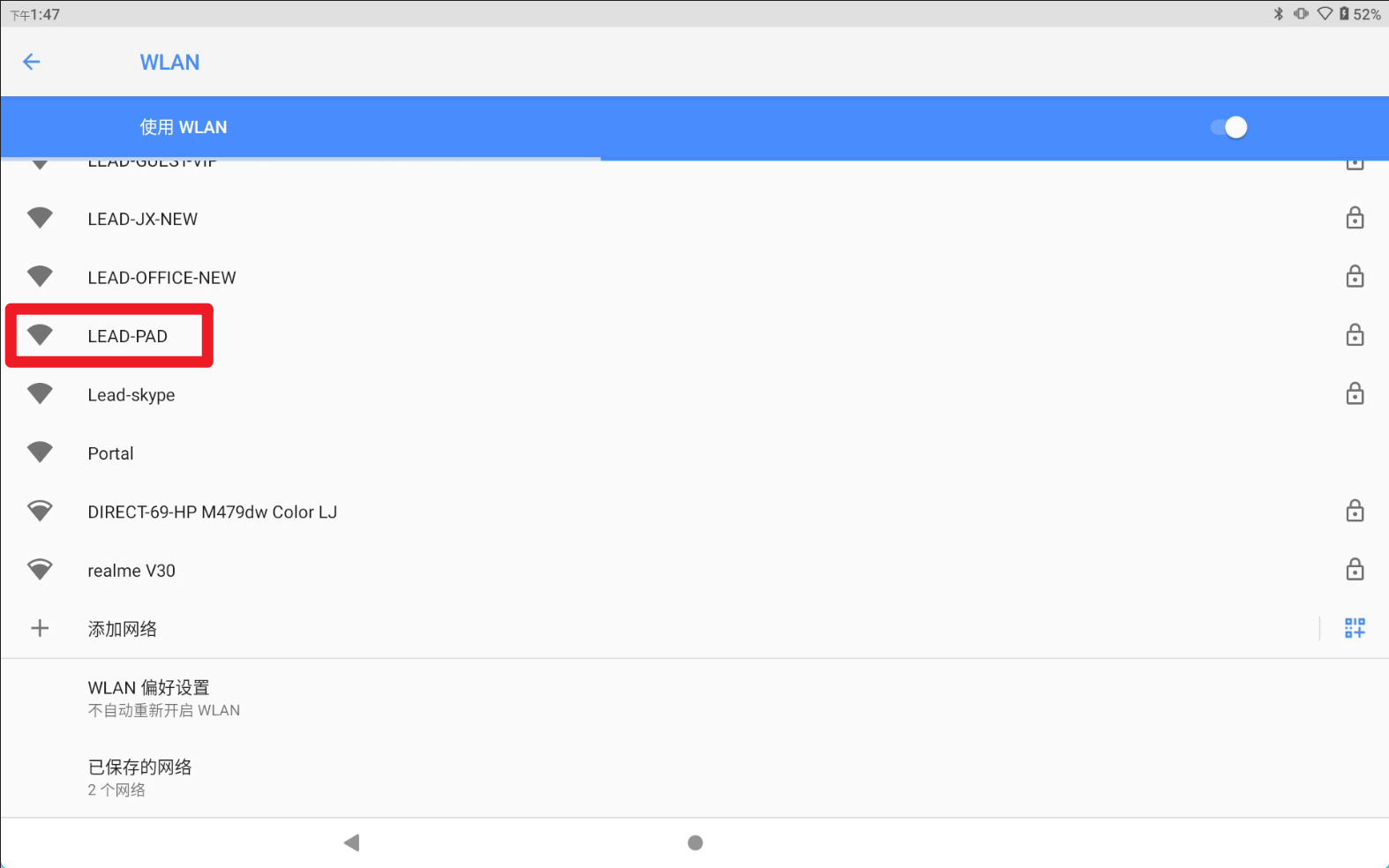Connect to the Lead-skype network
Screen dimensions: 1389x868
point(131,395)
